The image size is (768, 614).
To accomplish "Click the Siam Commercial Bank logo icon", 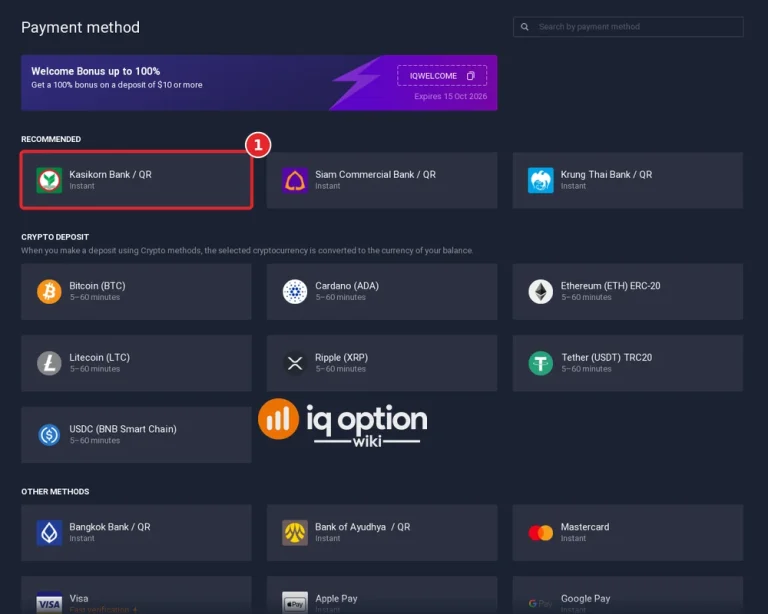I will click(295, 180).
